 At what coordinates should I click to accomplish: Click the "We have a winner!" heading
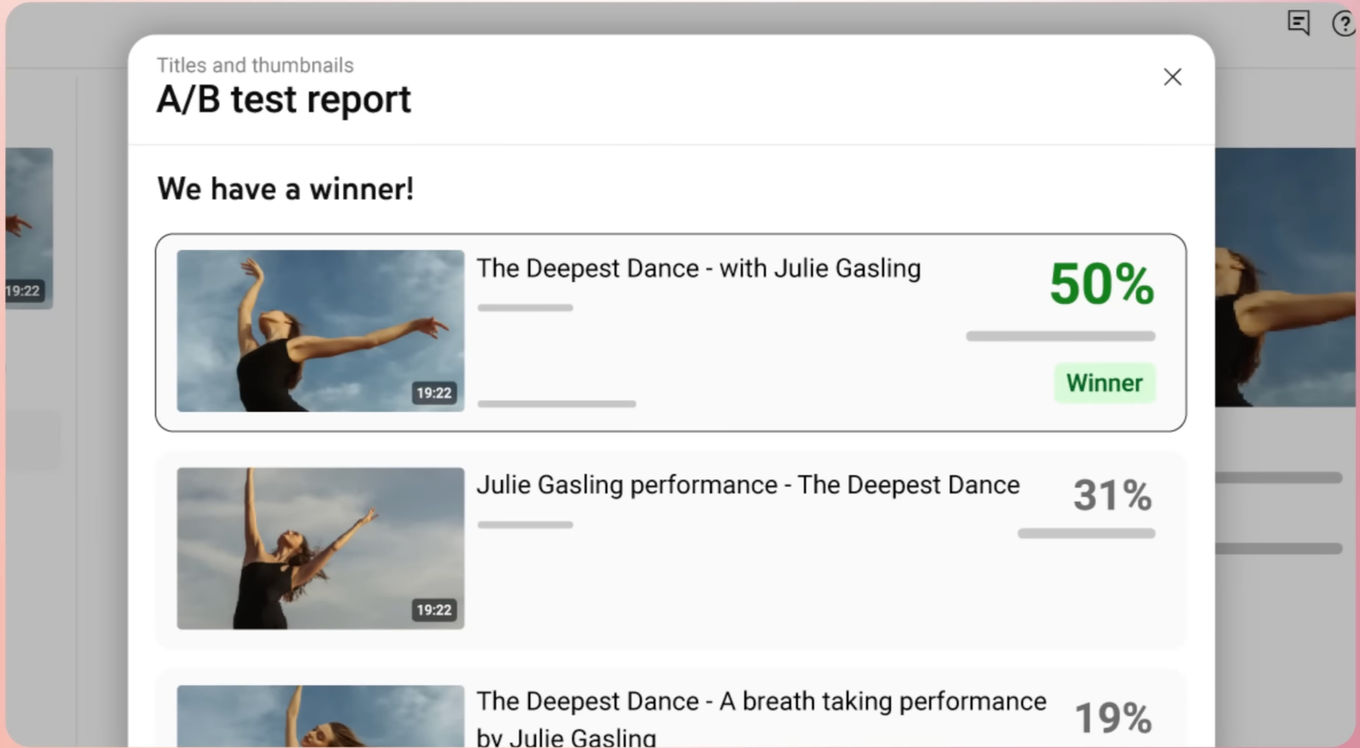click(286, 188)
